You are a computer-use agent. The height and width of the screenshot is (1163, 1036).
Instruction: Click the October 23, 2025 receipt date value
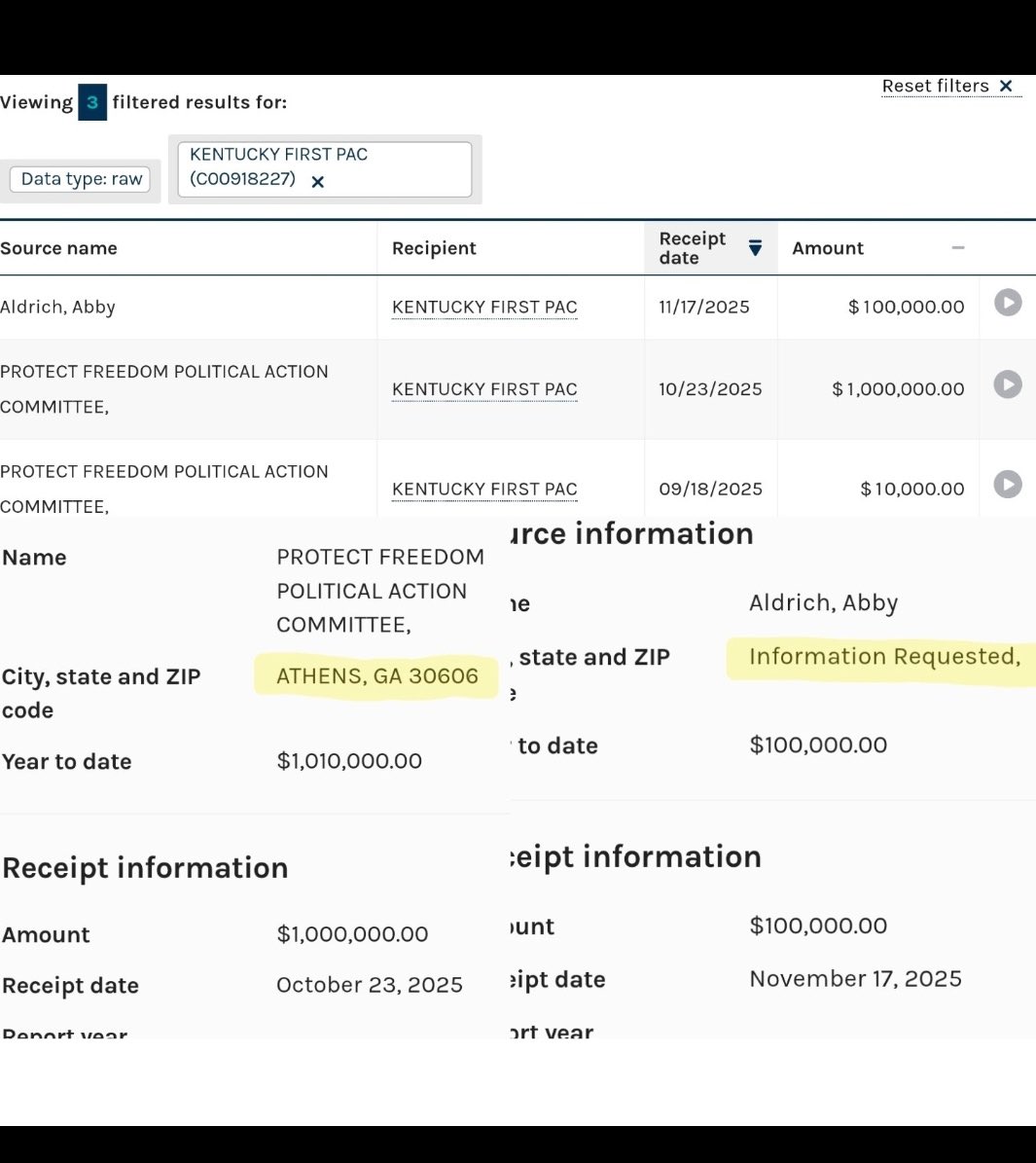click(370, 985)
